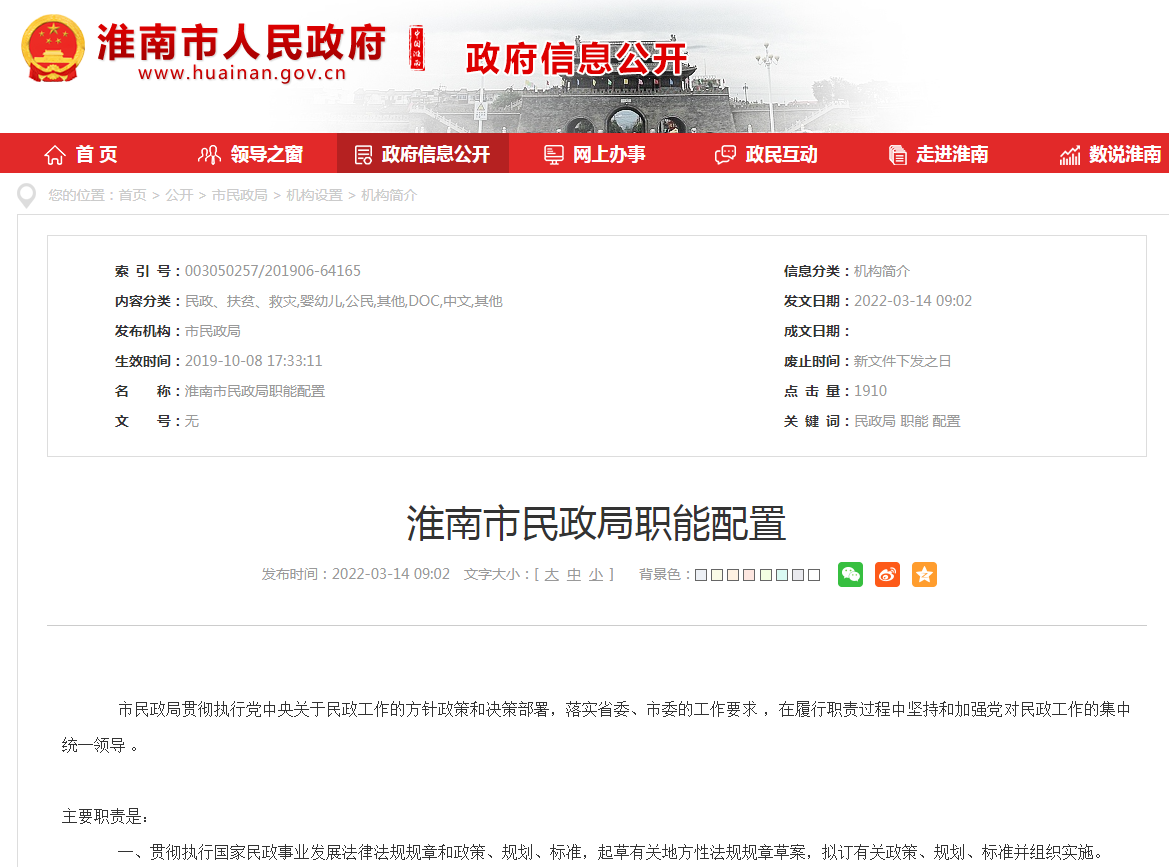
Task: Click the chat bubble icon beside 政民互动
Action: [723, 152]
